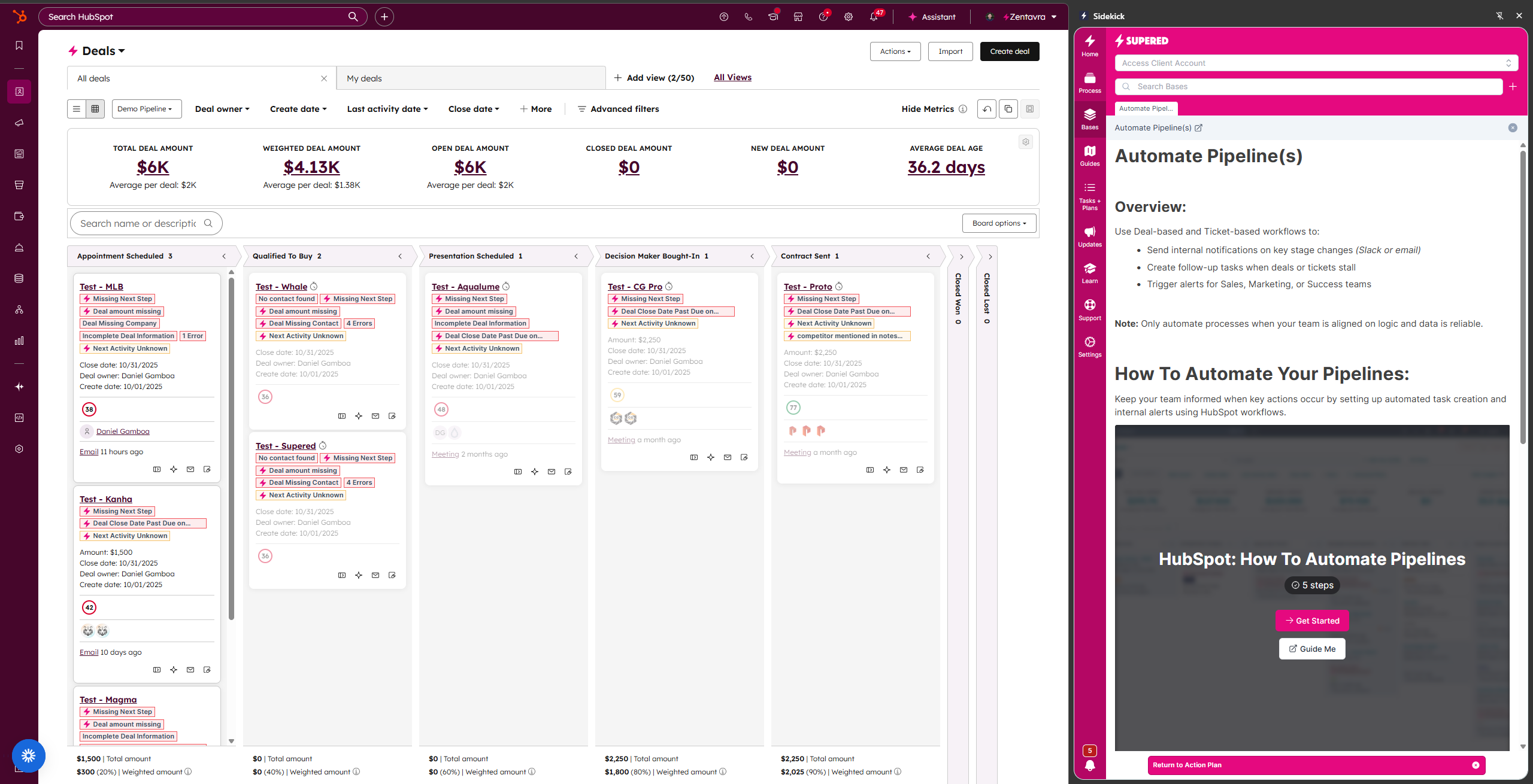This screenshot has height=784, width=1533.
Task: Add a new base with plus icon
Action: [1513, 87]
